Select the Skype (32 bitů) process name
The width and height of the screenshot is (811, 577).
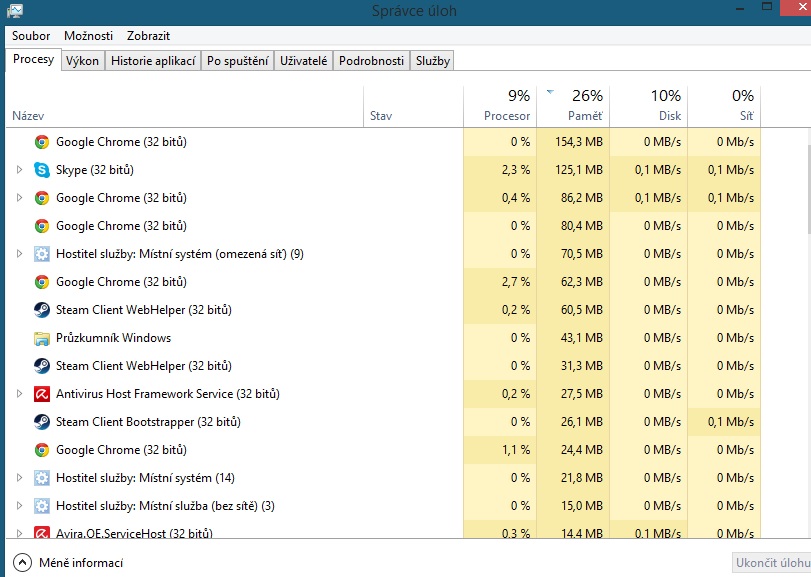[x=95, y=170]
